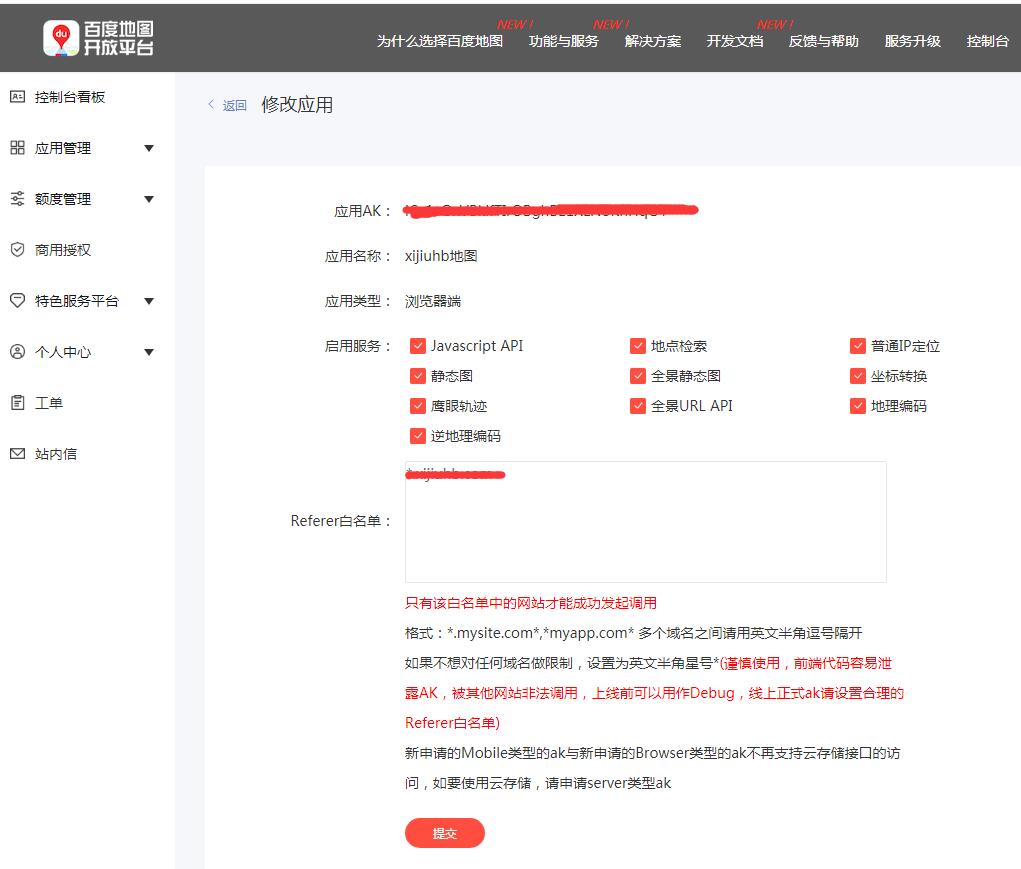Expand the 应用管理 dropdown arrow
This screenshot has height=869, width=1021.
pyautogui.click(x=149, y=149)
